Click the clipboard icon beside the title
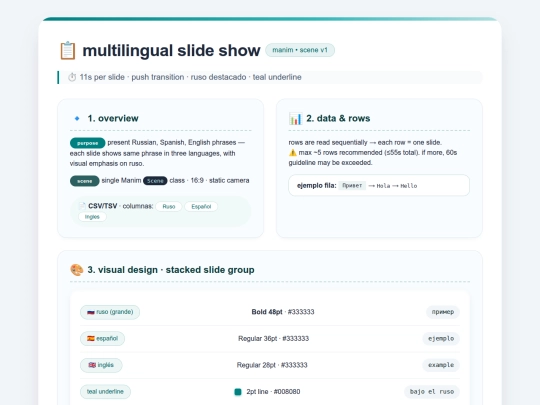The width and height of the screenshot is (540, 405). (68, 51)
